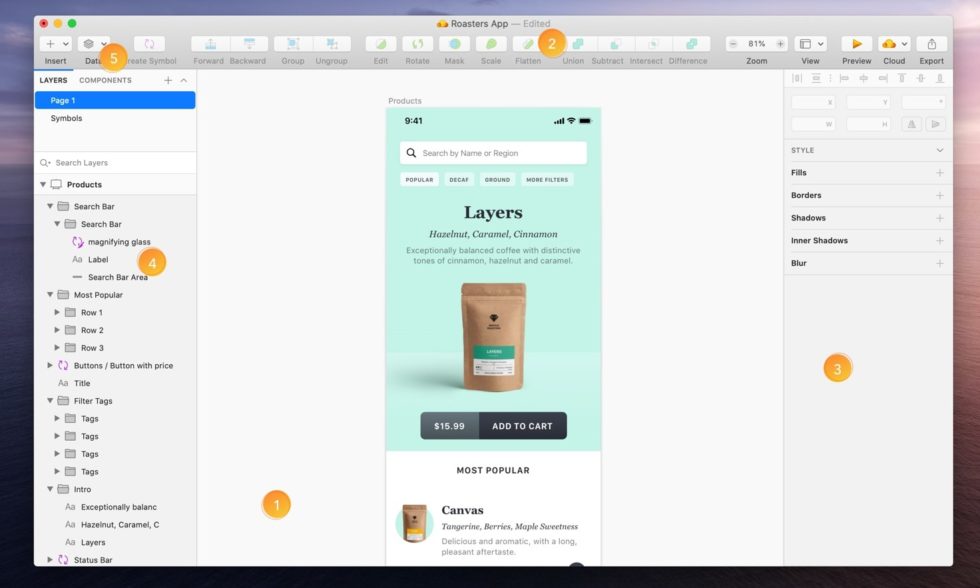Screen dimensions: 980x588
Task: Bring layer Forward using toolbar icon
Action: click(210, 44)
